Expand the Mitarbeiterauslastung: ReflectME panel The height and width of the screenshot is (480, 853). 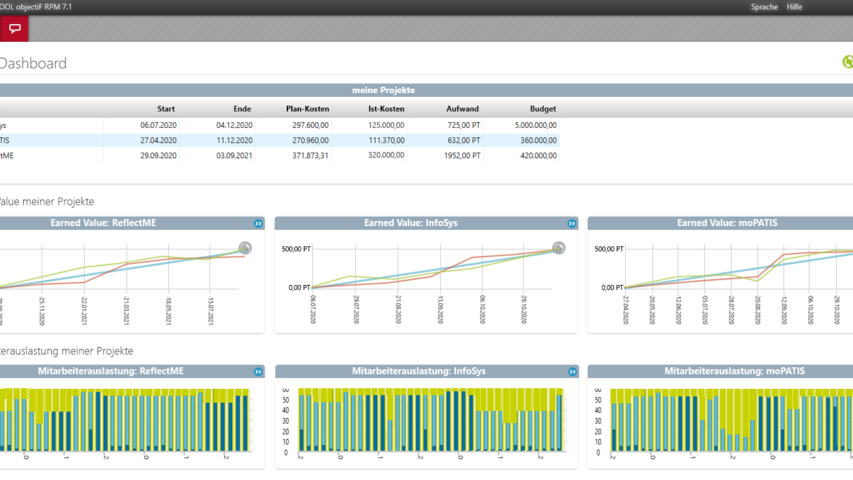pos(258,372)
